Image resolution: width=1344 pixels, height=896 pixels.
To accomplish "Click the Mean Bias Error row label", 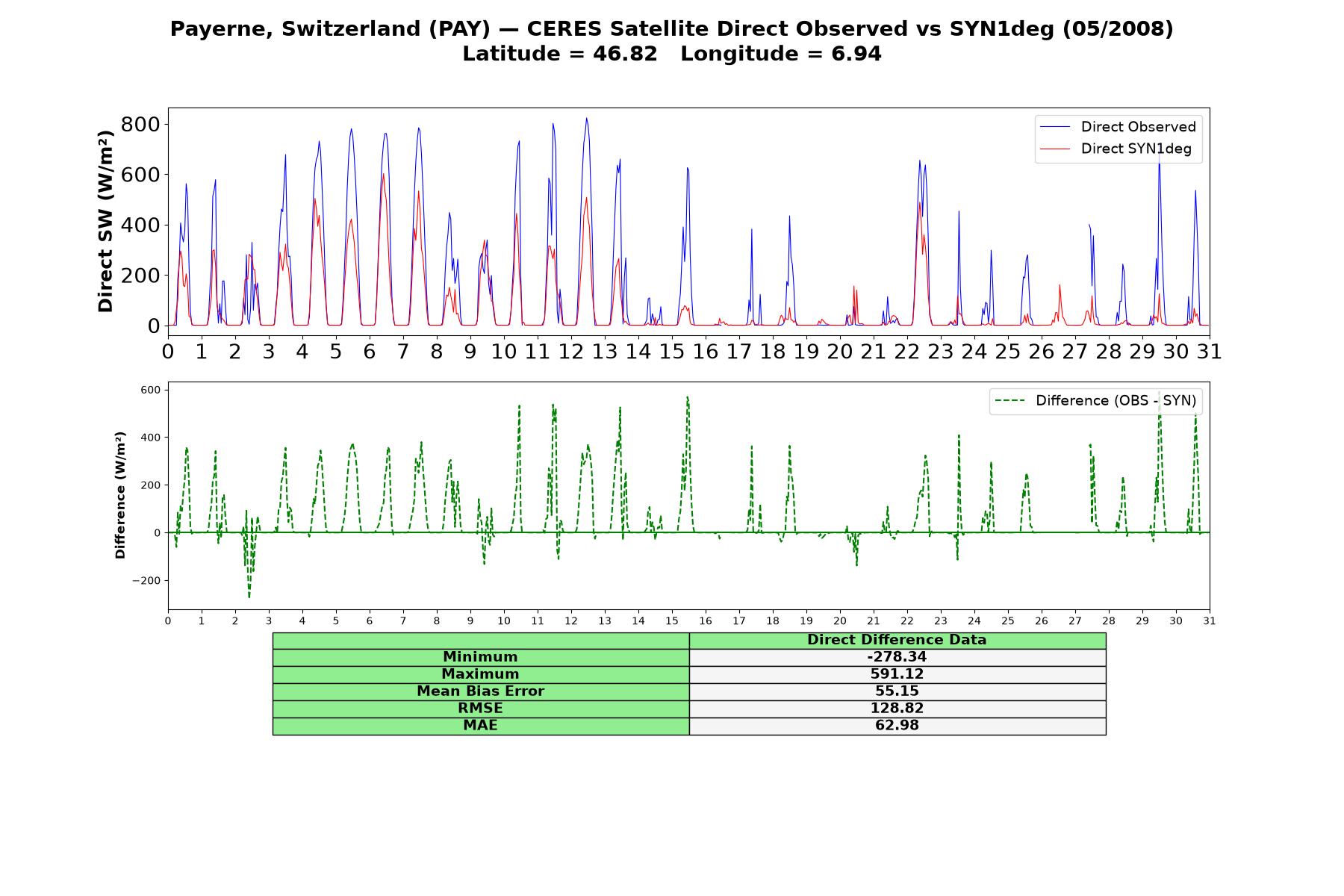I will click(x=480, y=691).
